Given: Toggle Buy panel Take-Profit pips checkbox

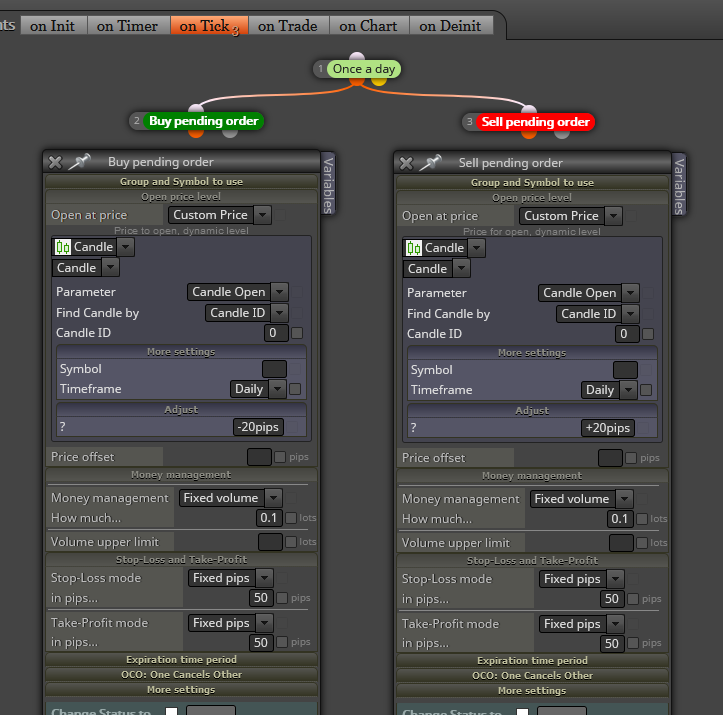Looking at the screenshot, I should (282, 642).
